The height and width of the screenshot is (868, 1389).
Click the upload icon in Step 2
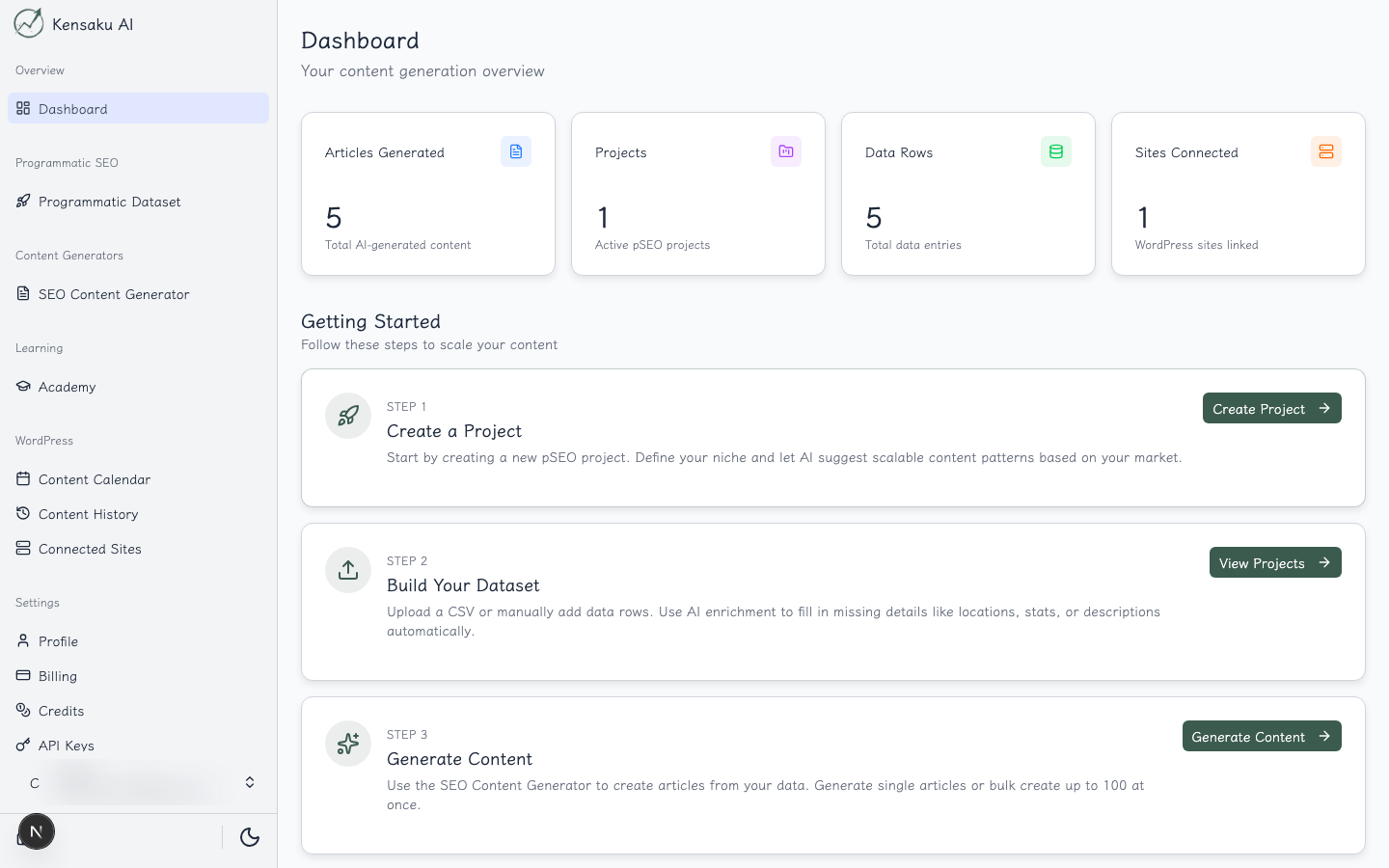coord(348,570)
